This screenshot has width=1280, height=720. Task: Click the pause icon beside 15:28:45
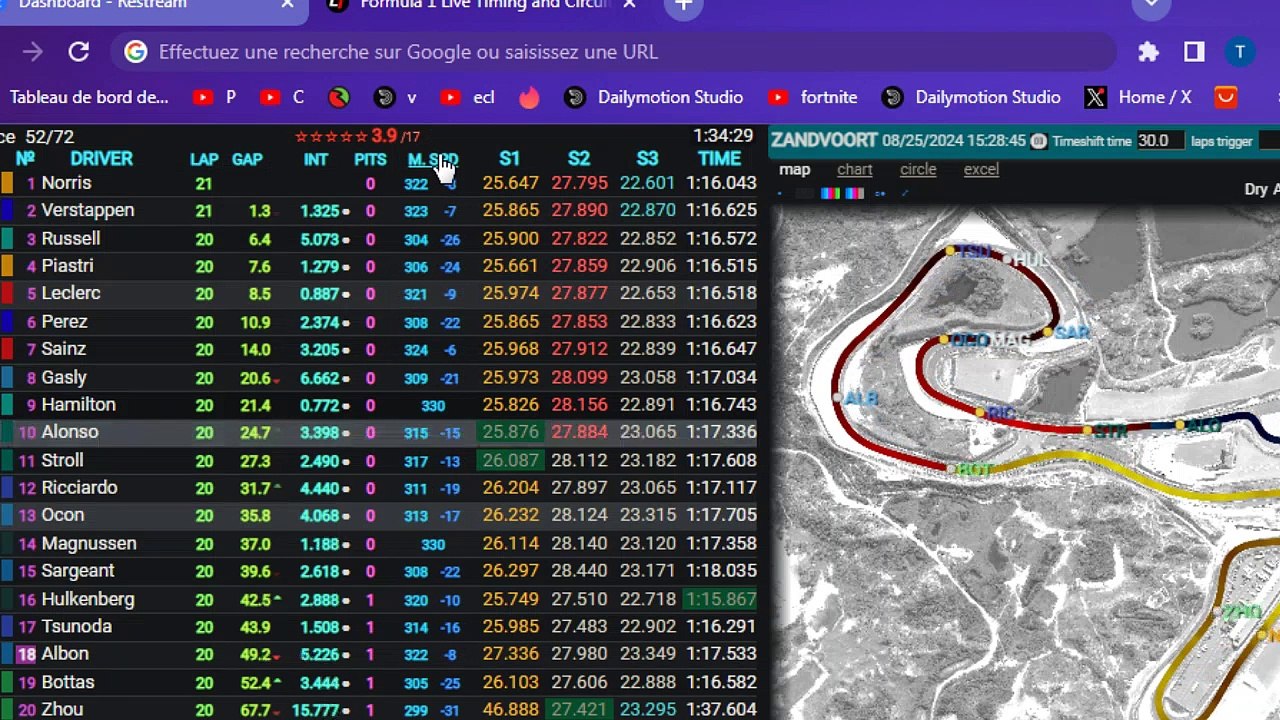[1039, 141]
